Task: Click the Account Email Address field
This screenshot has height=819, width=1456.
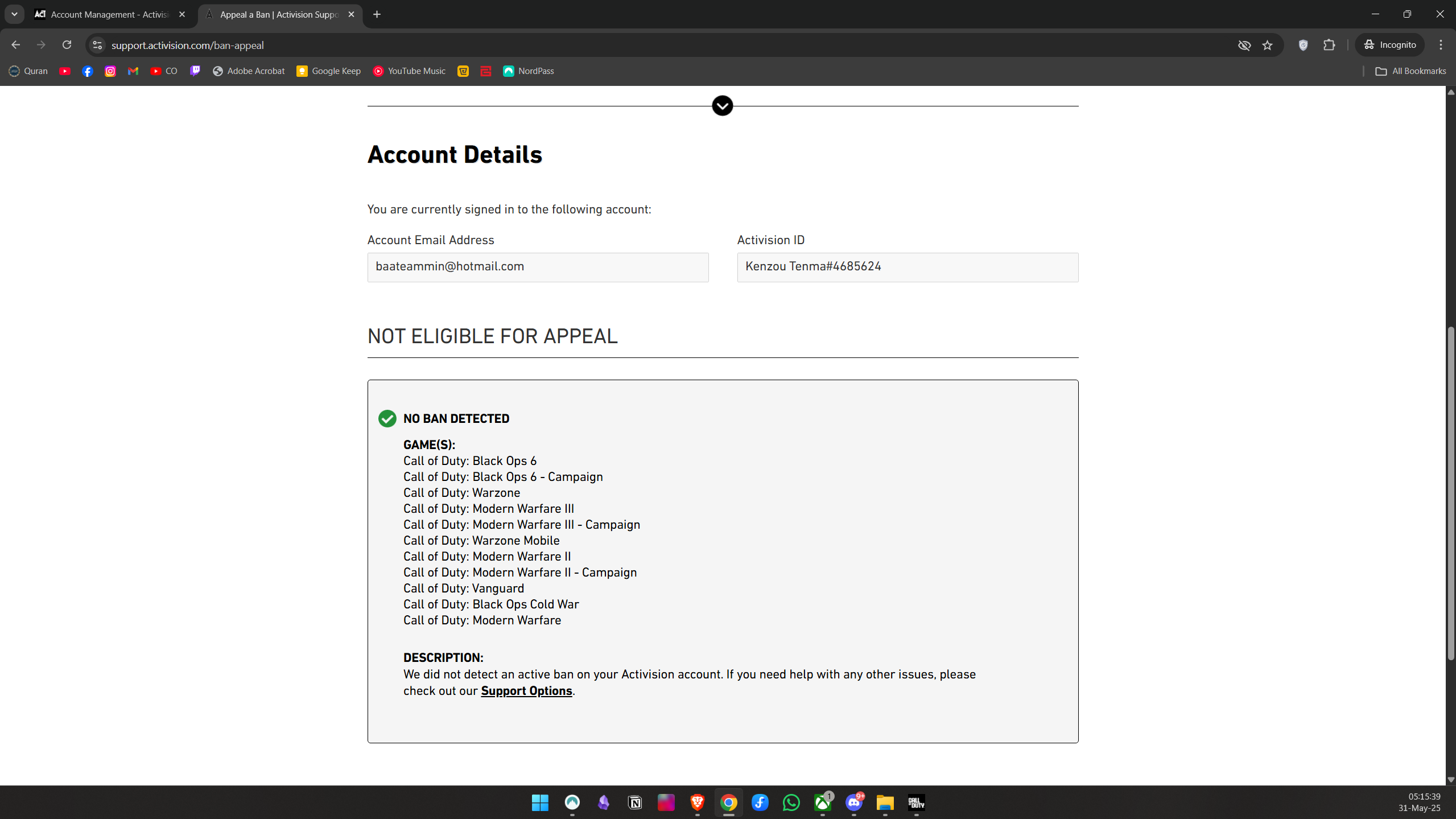Action: click(538, 267)
